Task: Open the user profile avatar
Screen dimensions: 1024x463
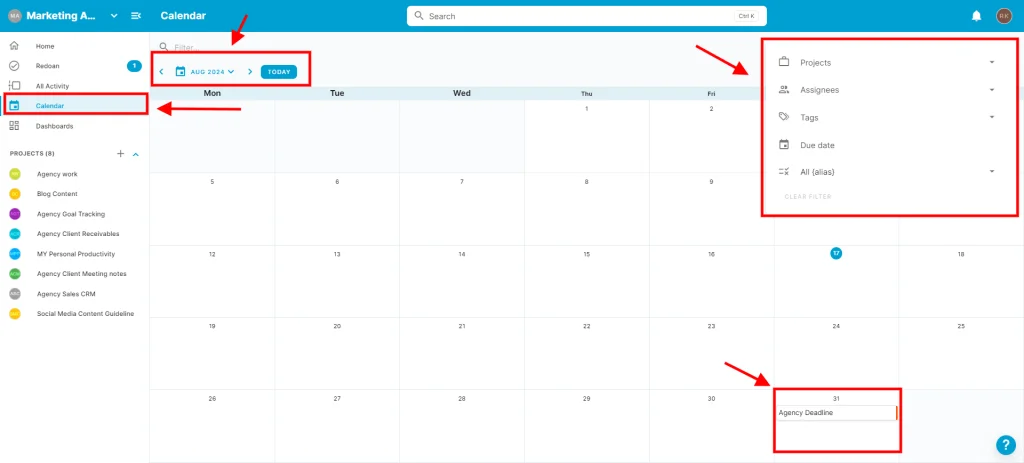Action: [x=1004, y=16]
